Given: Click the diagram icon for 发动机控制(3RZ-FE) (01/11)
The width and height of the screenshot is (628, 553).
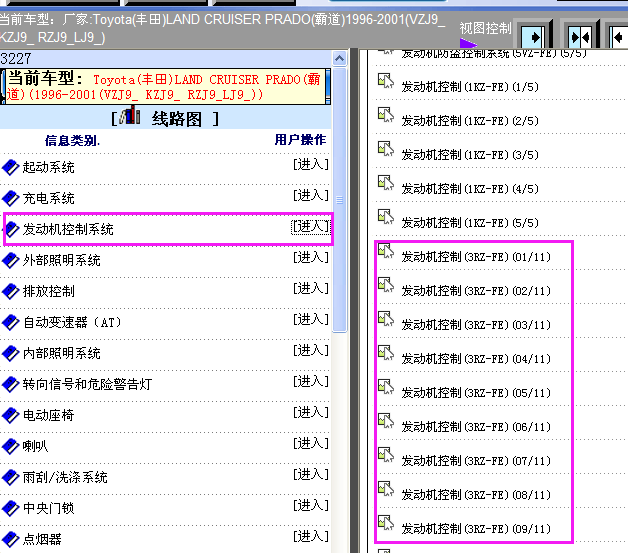Looking at the screenshot, I should (x=386, y=251).
